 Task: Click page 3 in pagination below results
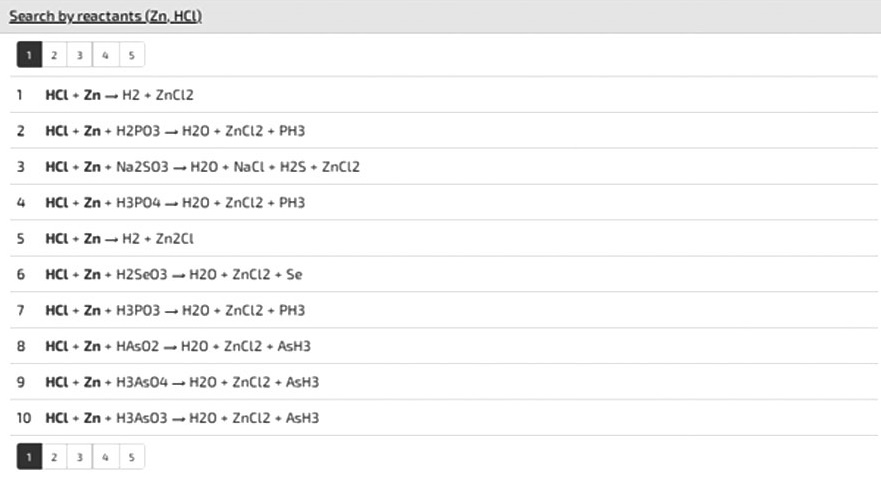click(x=79, y=457)
